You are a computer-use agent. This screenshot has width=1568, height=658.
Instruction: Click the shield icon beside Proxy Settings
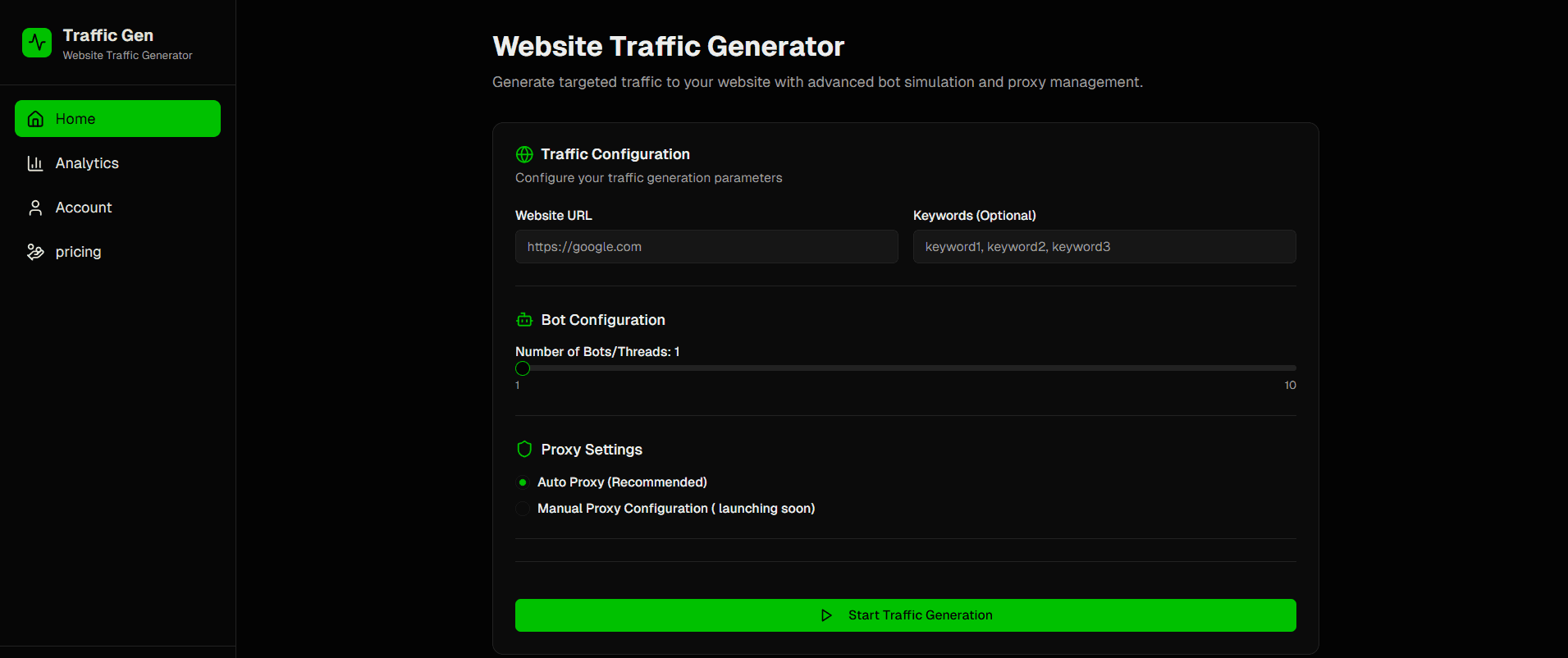524,449
